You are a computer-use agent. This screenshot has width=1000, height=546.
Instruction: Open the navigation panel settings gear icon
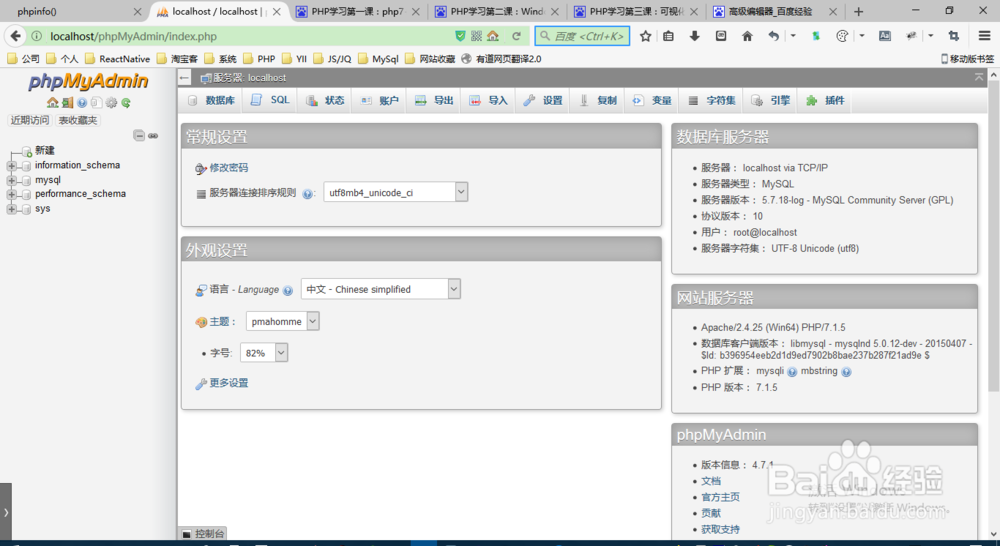(x=112, y=103)
